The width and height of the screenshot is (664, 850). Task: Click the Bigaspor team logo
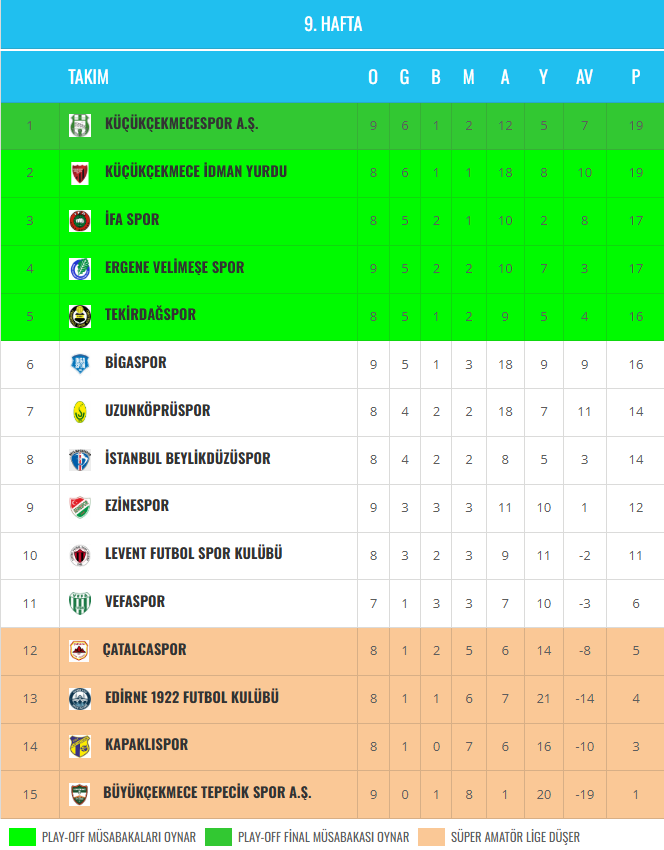pyautogui.click(x=80, y=364)
